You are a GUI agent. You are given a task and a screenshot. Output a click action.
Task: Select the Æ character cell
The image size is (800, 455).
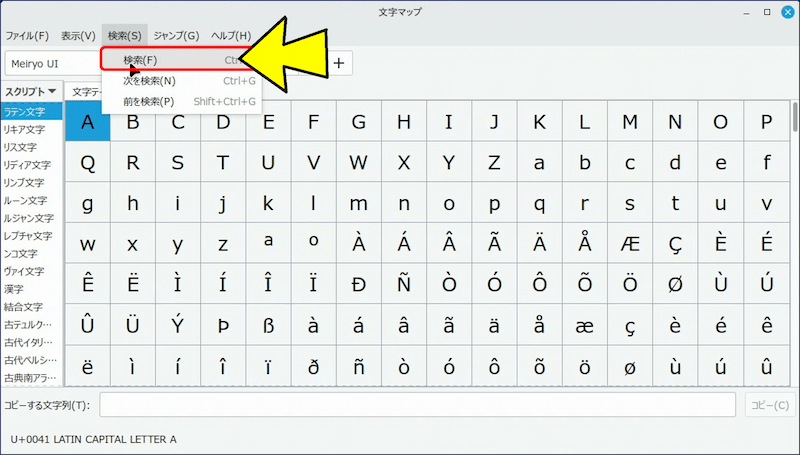pyautogui.click(x=630, y=243)
